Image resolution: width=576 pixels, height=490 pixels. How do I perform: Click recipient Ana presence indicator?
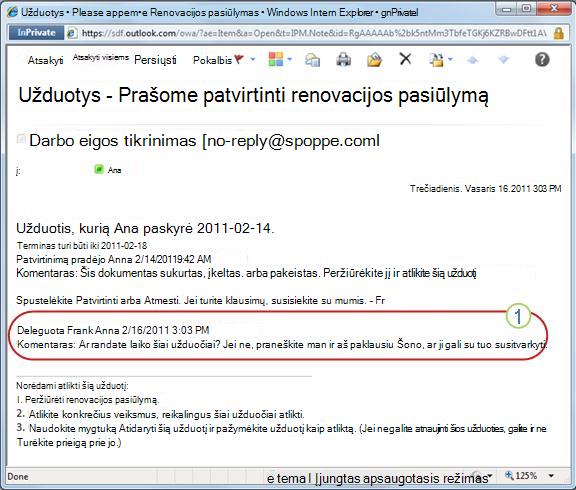pyautogui.click(x=99, y=169)
